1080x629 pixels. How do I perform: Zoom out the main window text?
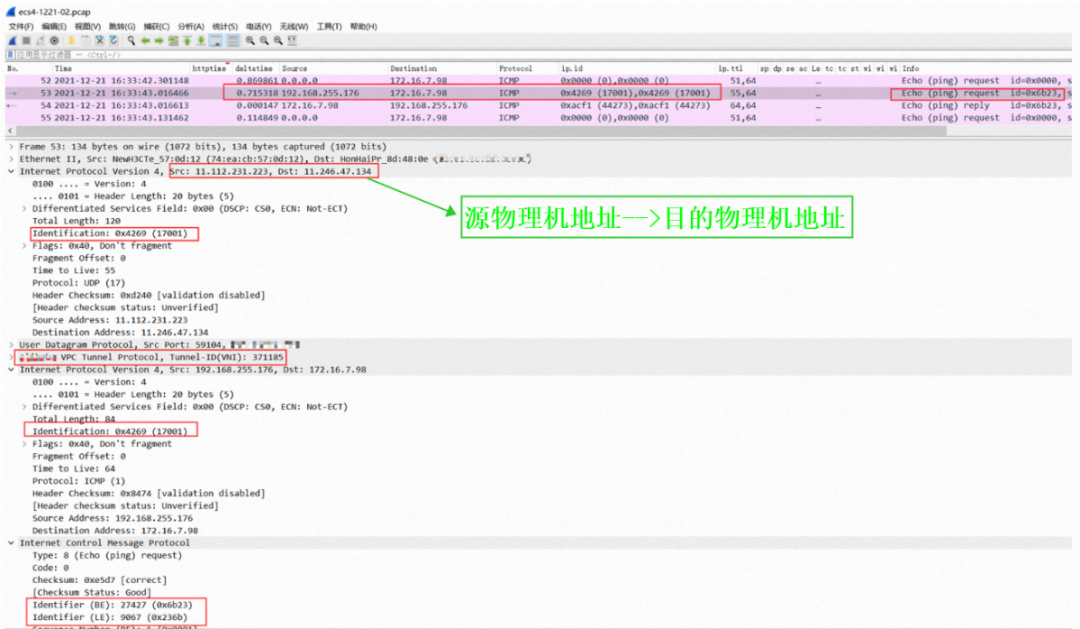tap(264, 41)
